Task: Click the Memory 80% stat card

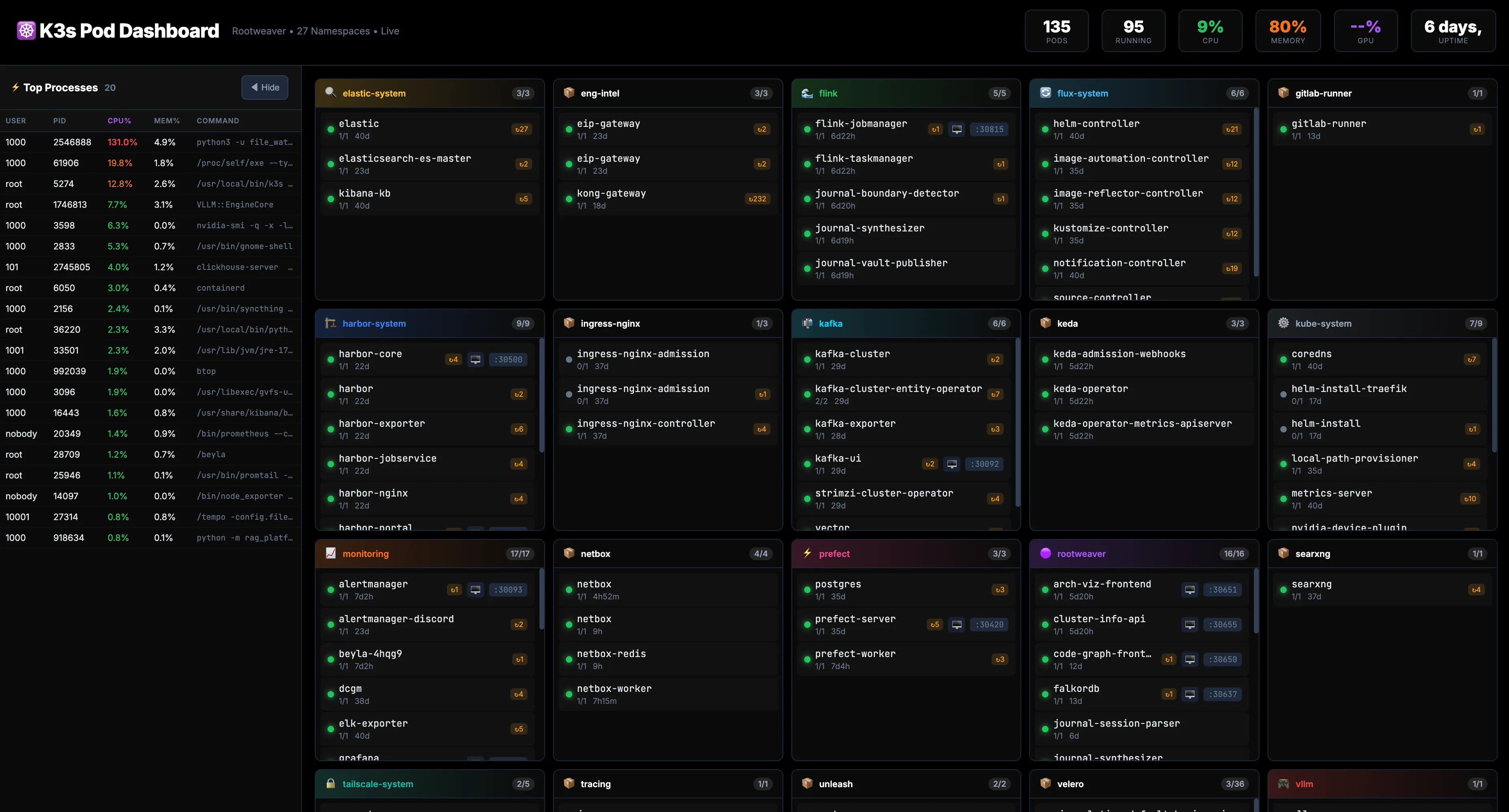Action: click(1288, 31)
